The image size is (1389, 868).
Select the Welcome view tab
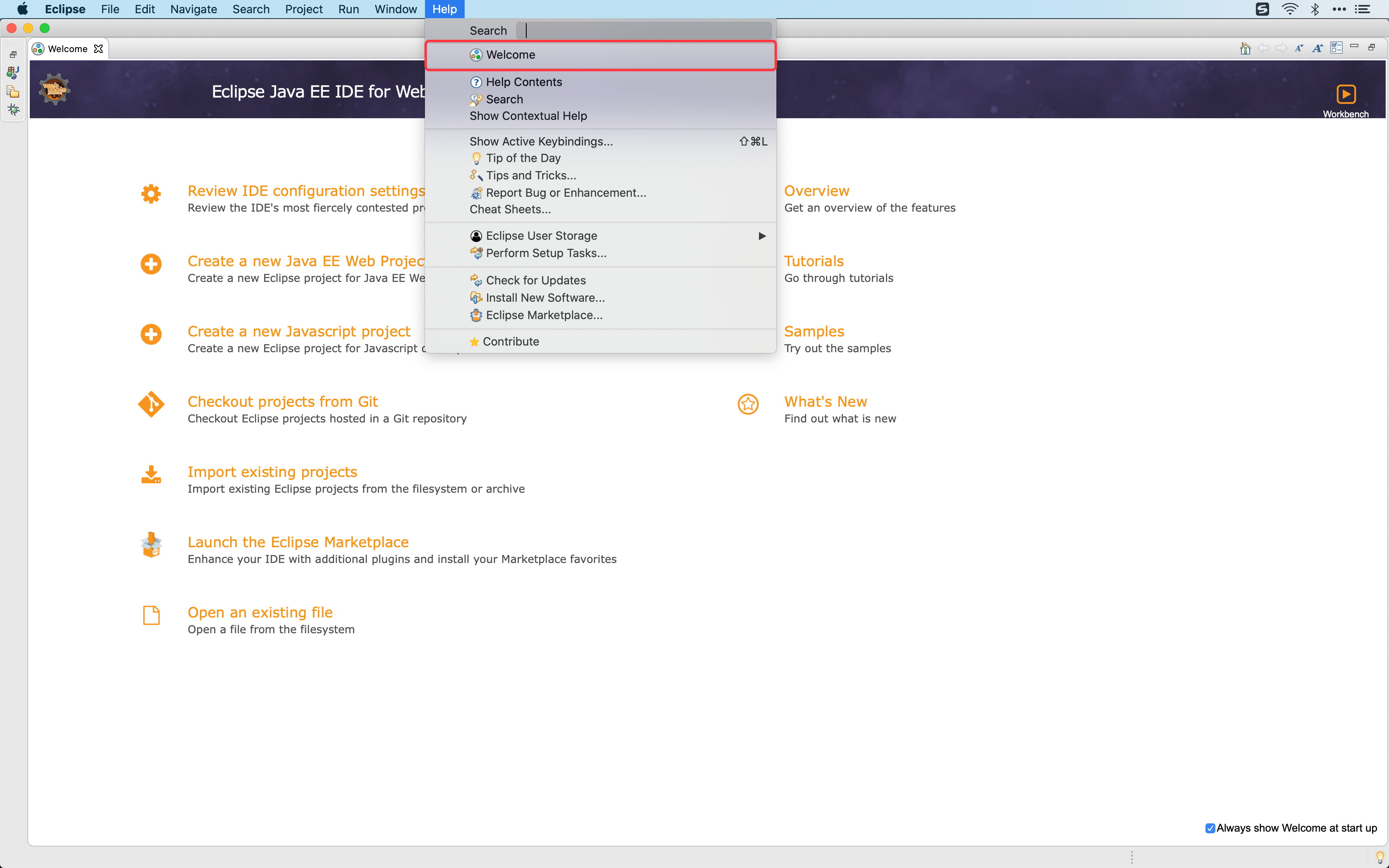pyautogui.click(x=68, y=49)
